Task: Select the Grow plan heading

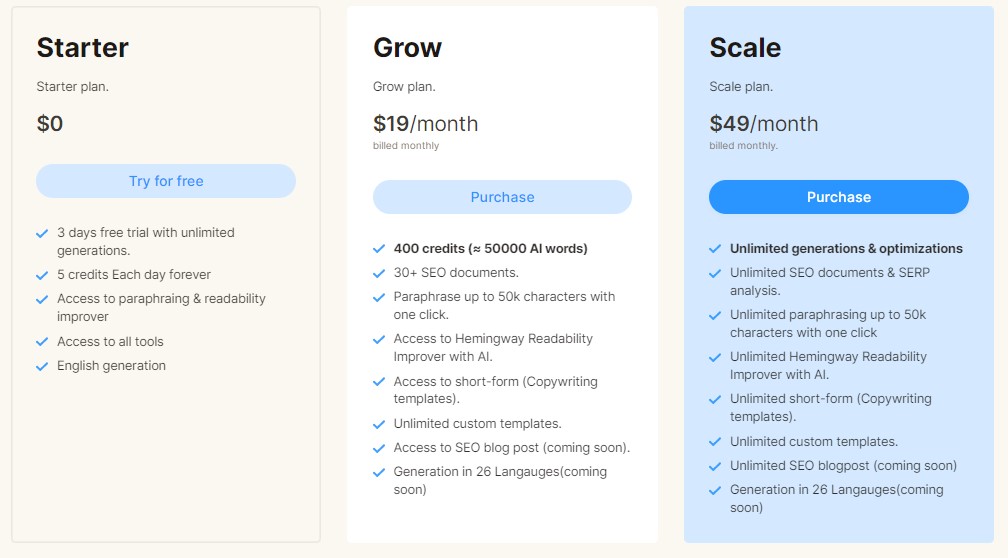Action: tap(408, 48)
